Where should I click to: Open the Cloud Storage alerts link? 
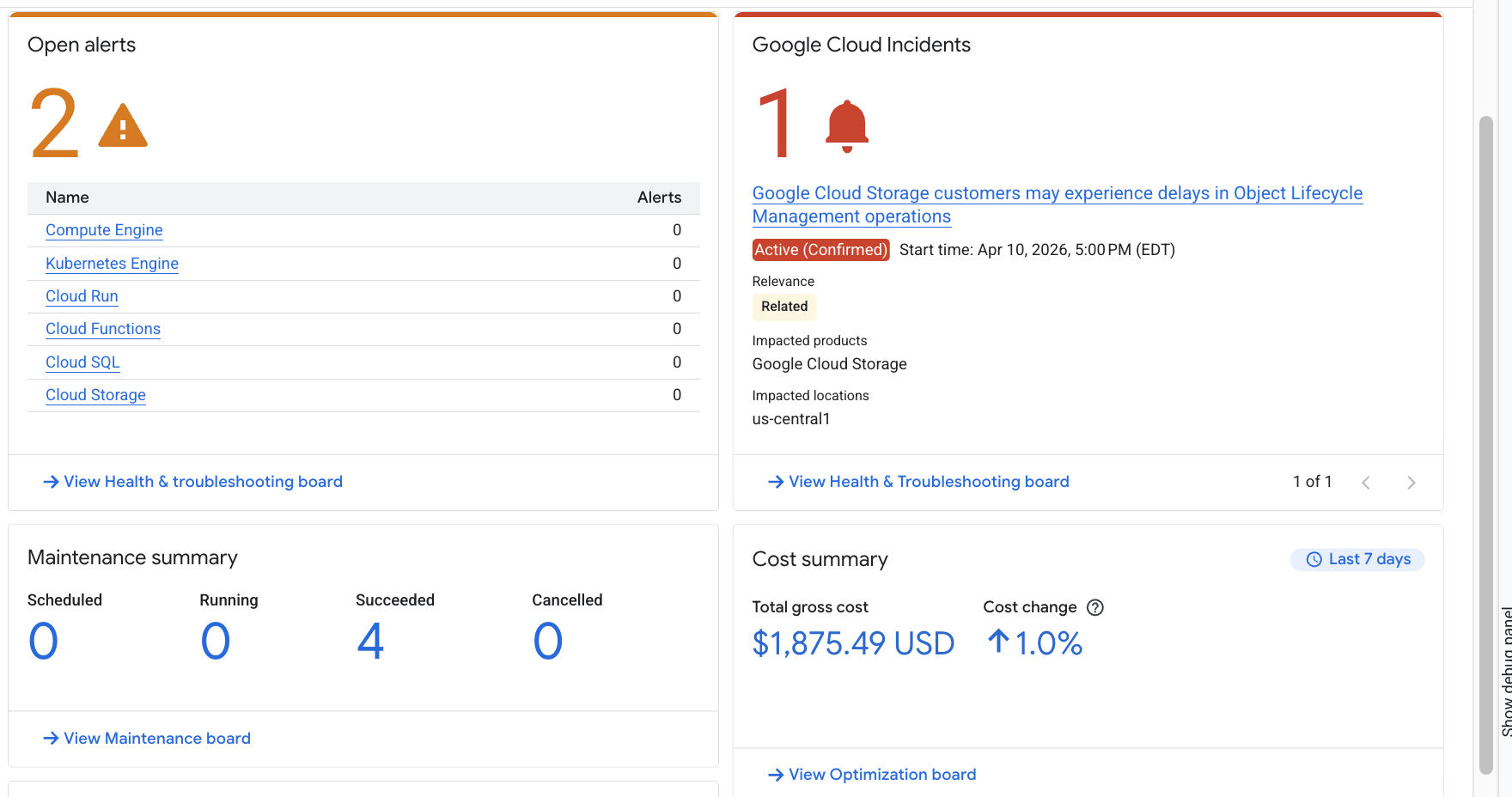(95, 395)
